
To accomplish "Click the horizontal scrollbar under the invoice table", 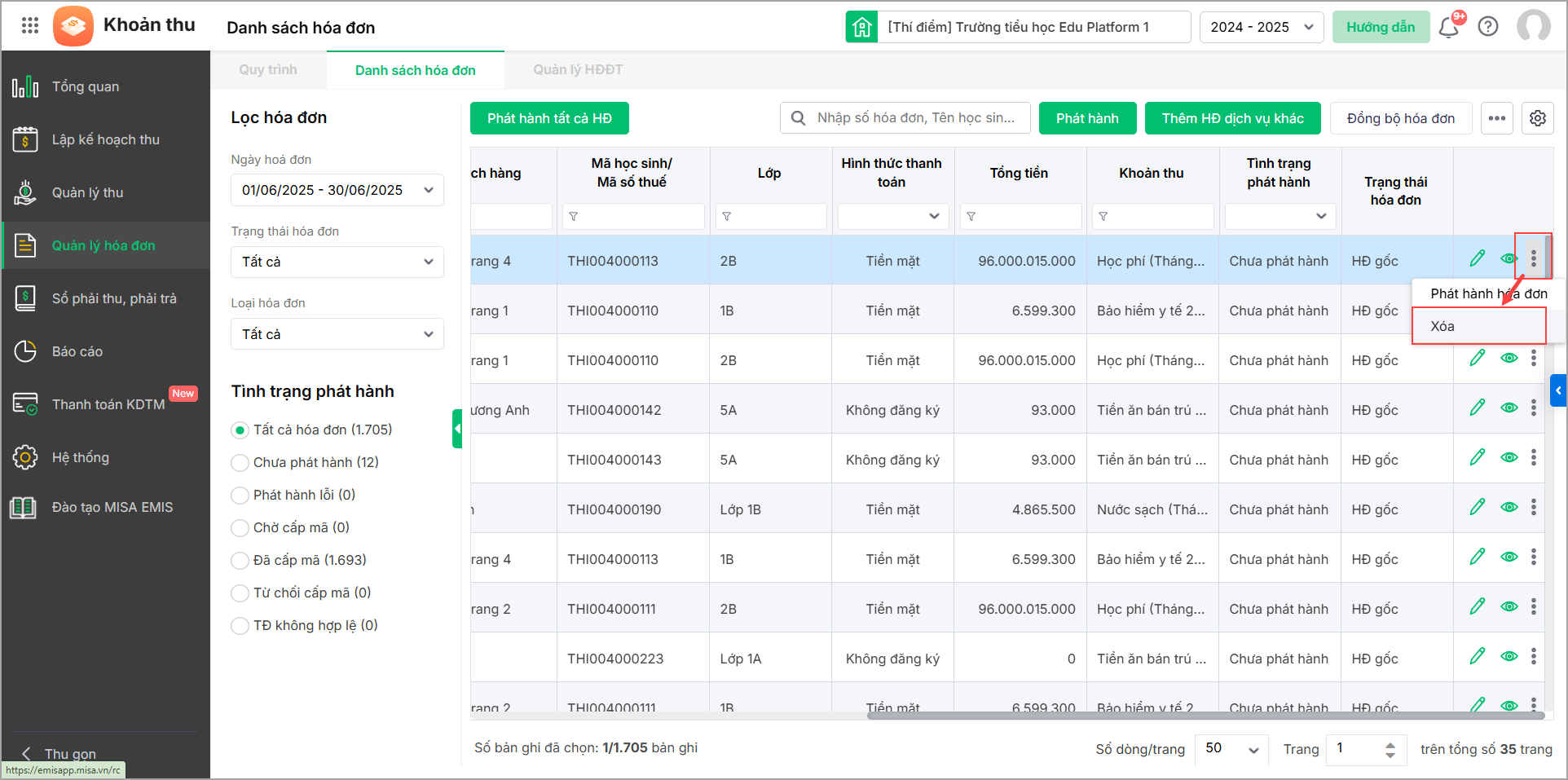I will 1205,716.
